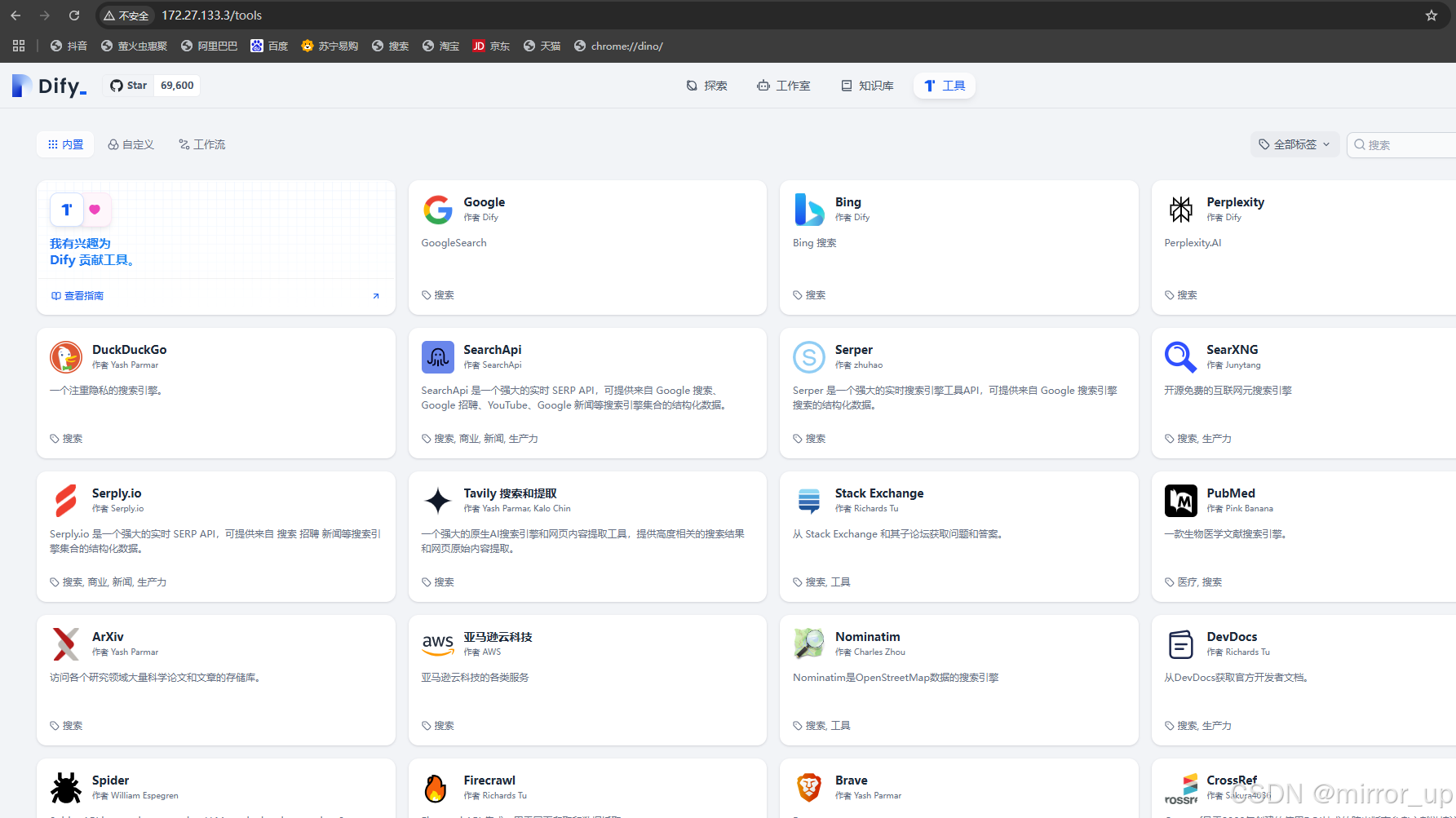This screenshot has width=1456, height=818.
Task: Click the Brave lion icon
Action: [809, 788]
